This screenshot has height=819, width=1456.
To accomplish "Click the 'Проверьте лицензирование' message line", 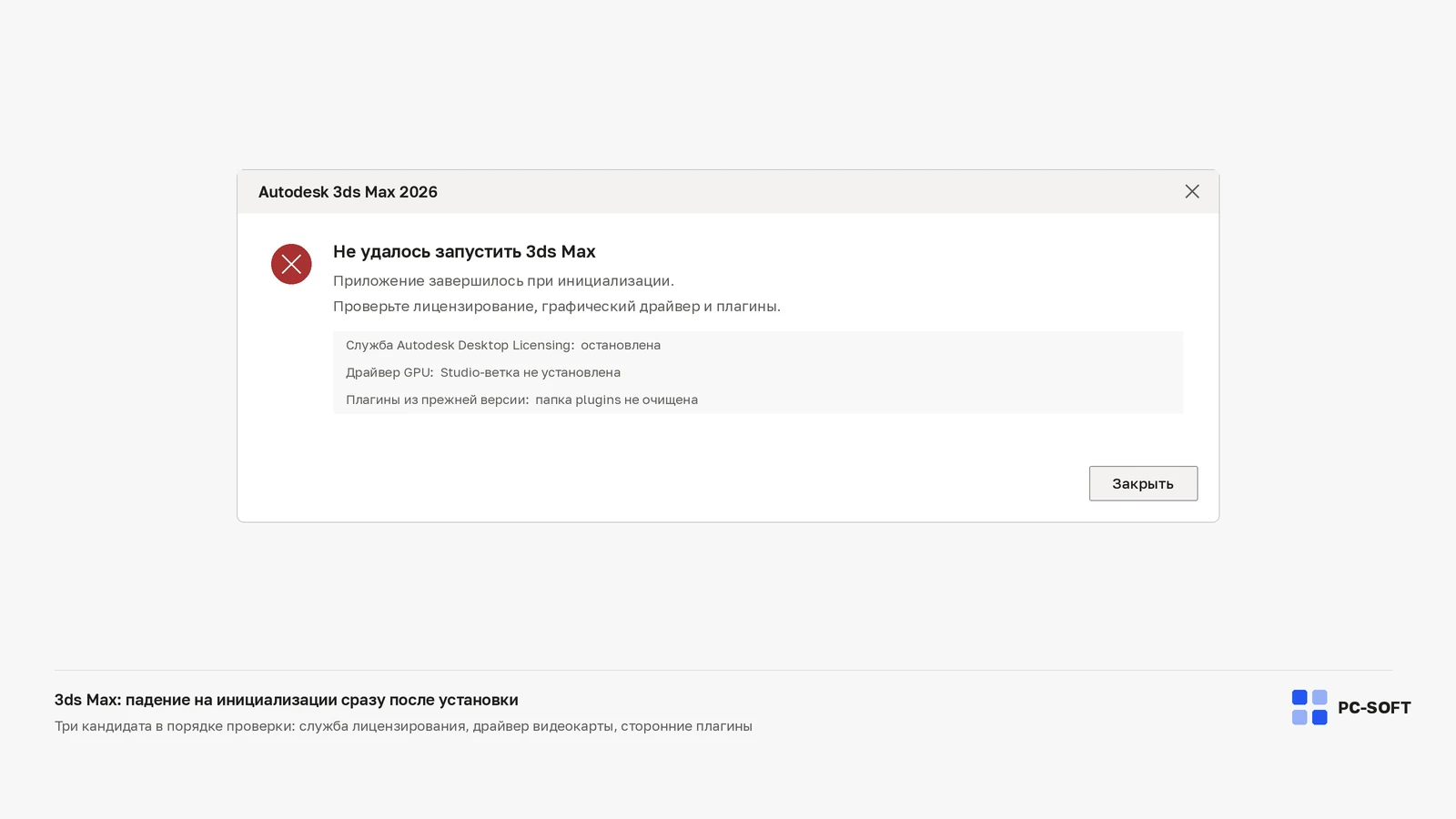I will pos(557,306).
